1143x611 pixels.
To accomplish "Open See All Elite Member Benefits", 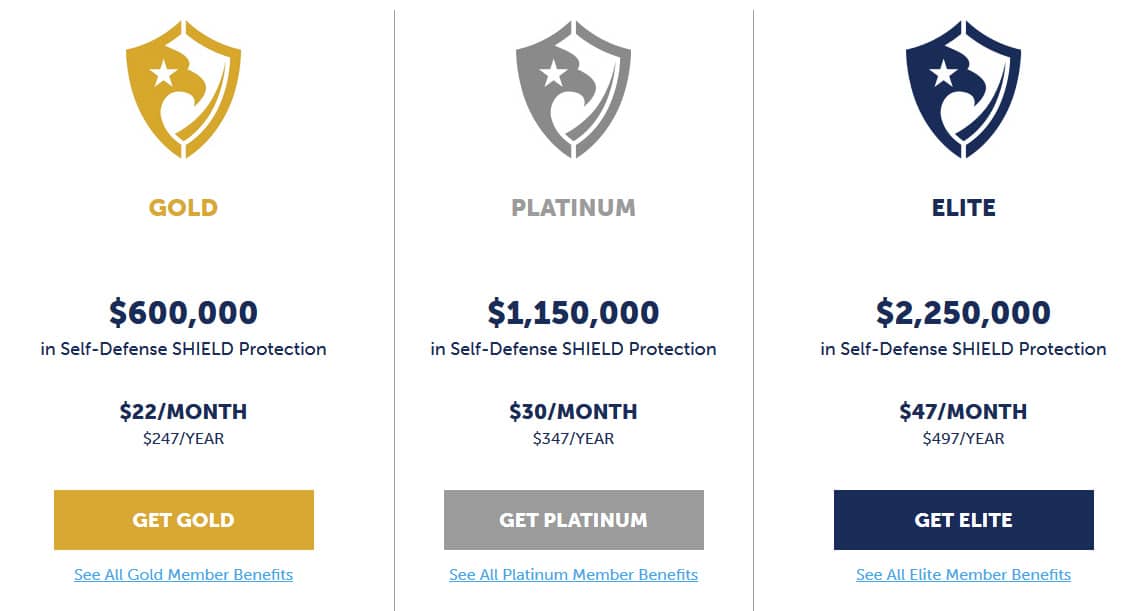I will (x=963, y=575).
